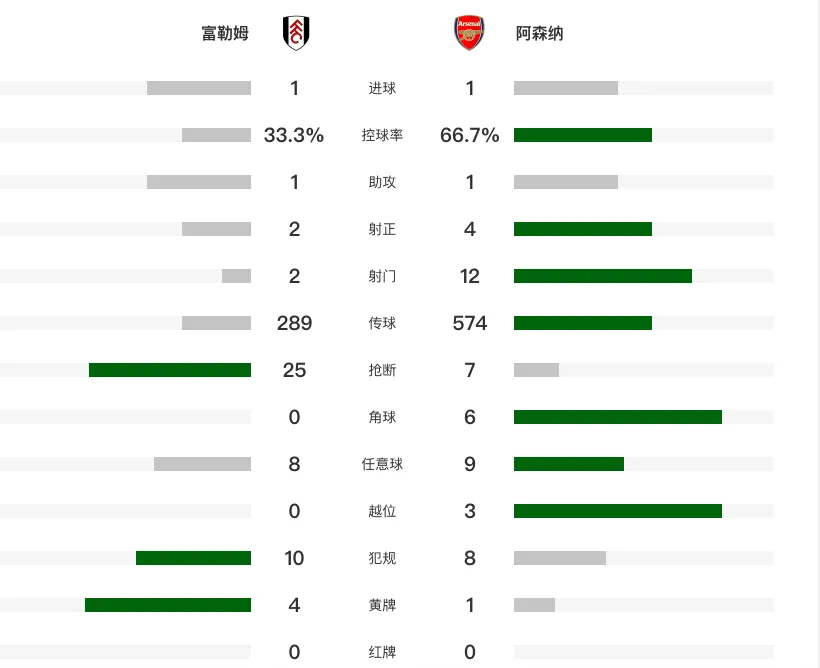Click Arsenal's green 角球 bar
Screen dimensions: 820x668
click(618, 417)
